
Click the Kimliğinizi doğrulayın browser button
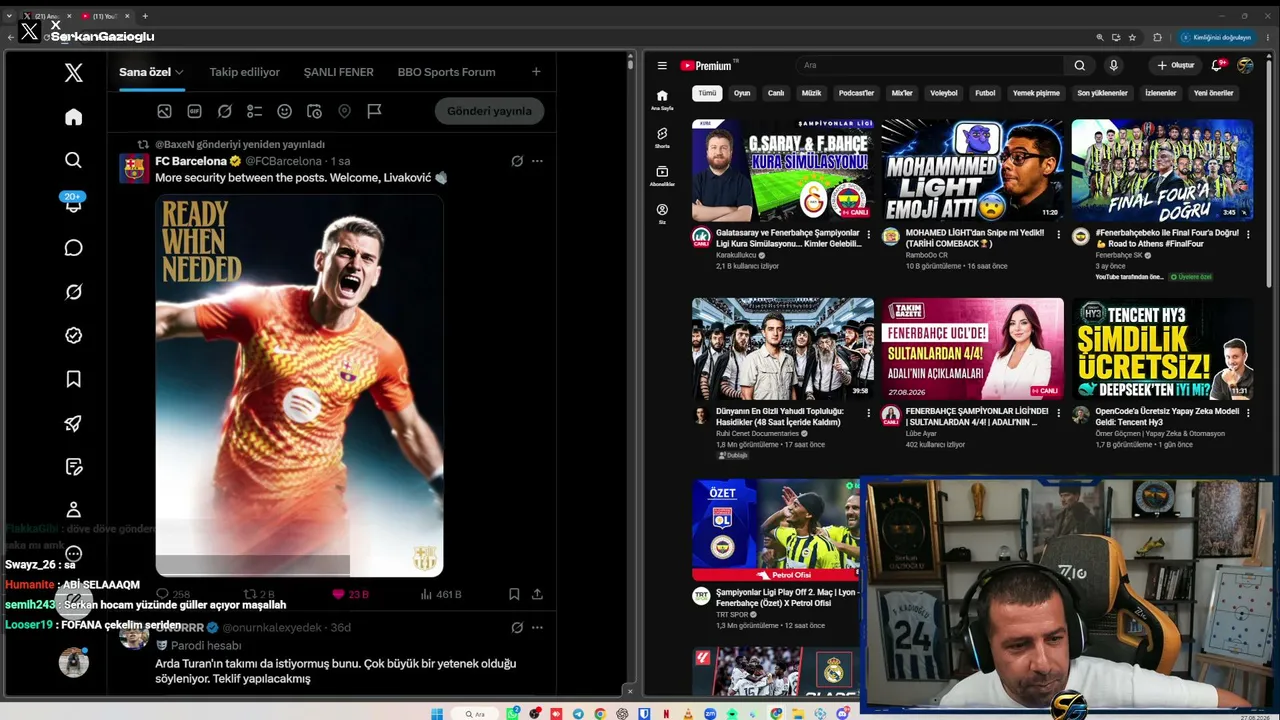click(1216, 37)
